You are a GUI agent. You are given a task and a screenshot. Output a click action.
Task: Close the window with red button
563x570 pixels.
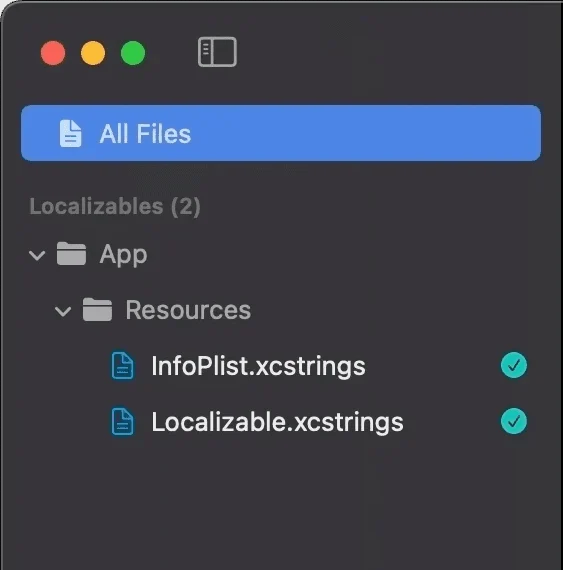53,53
